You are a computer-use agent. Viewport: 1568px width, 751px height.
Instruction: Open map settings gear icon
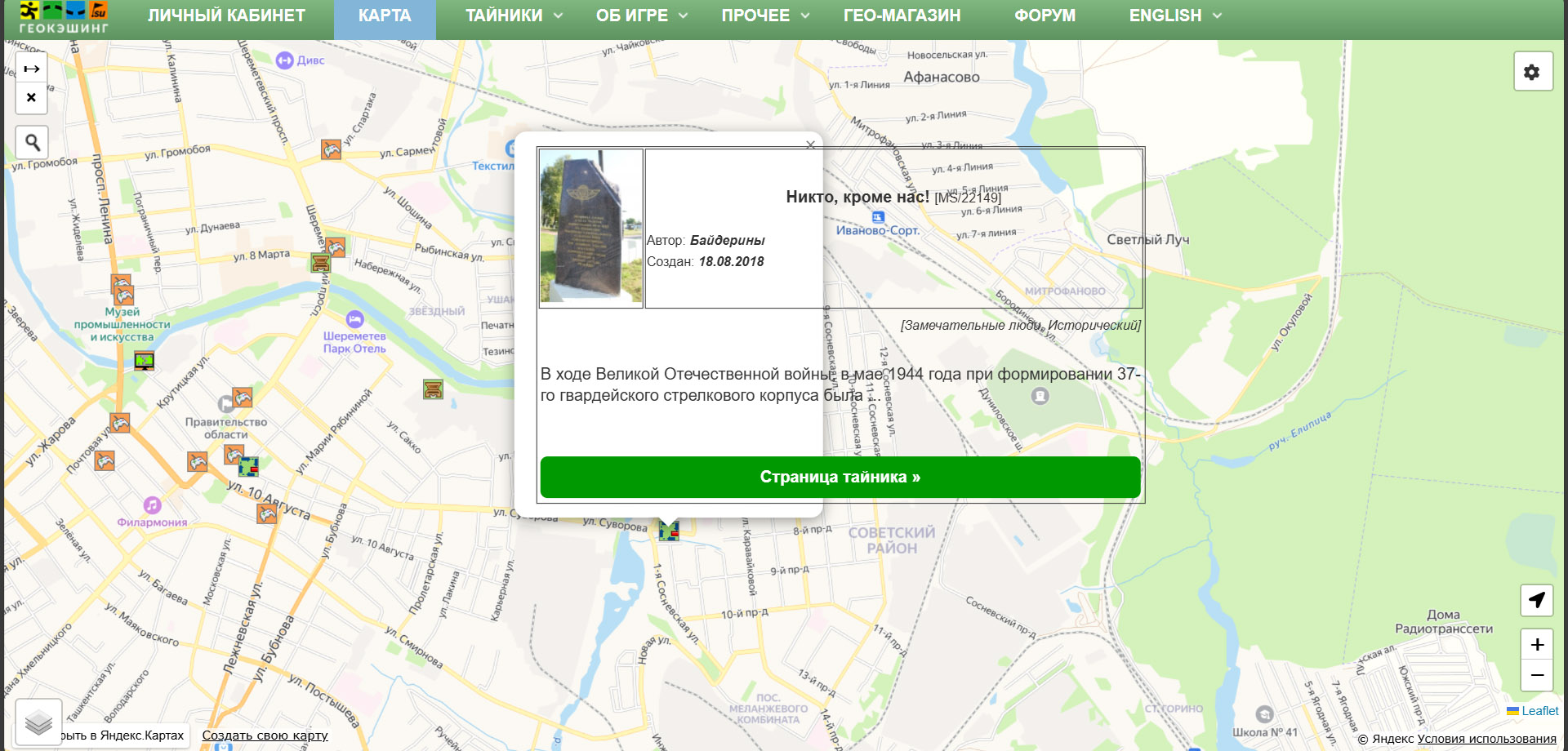(x=1532, y=72)
